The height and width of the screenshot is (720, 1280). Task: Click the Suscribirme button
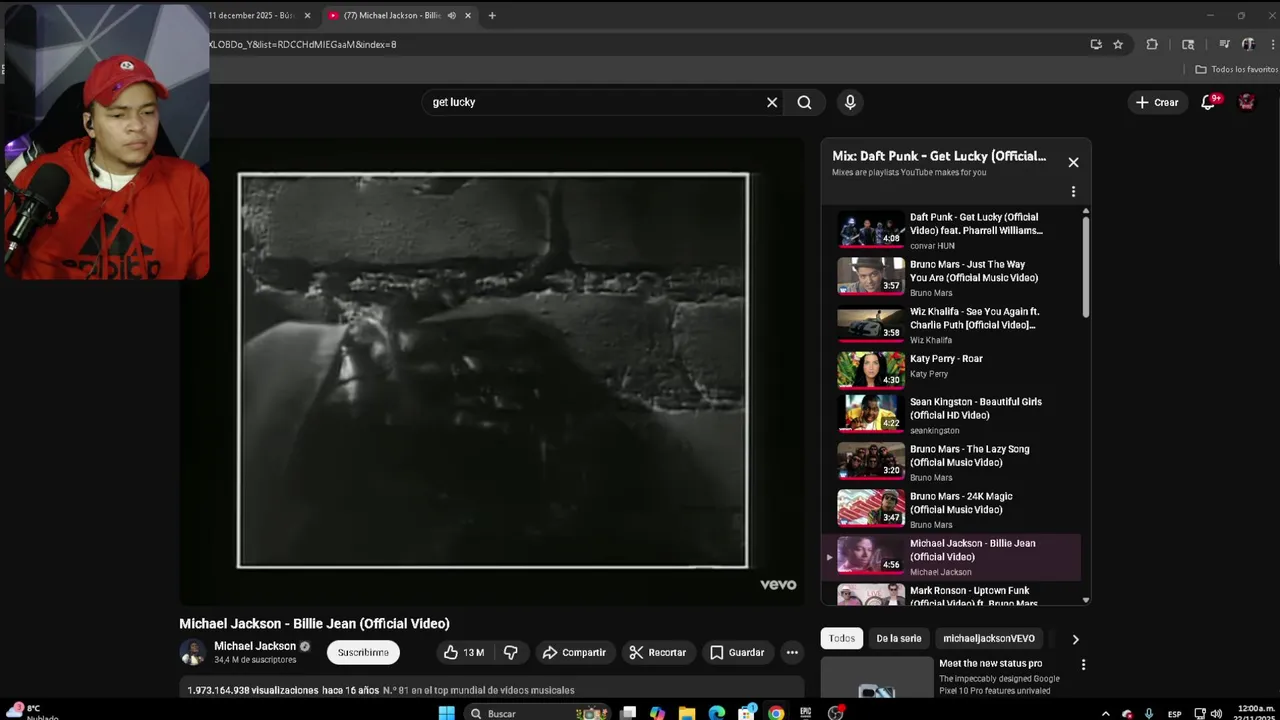click(363, 652)
